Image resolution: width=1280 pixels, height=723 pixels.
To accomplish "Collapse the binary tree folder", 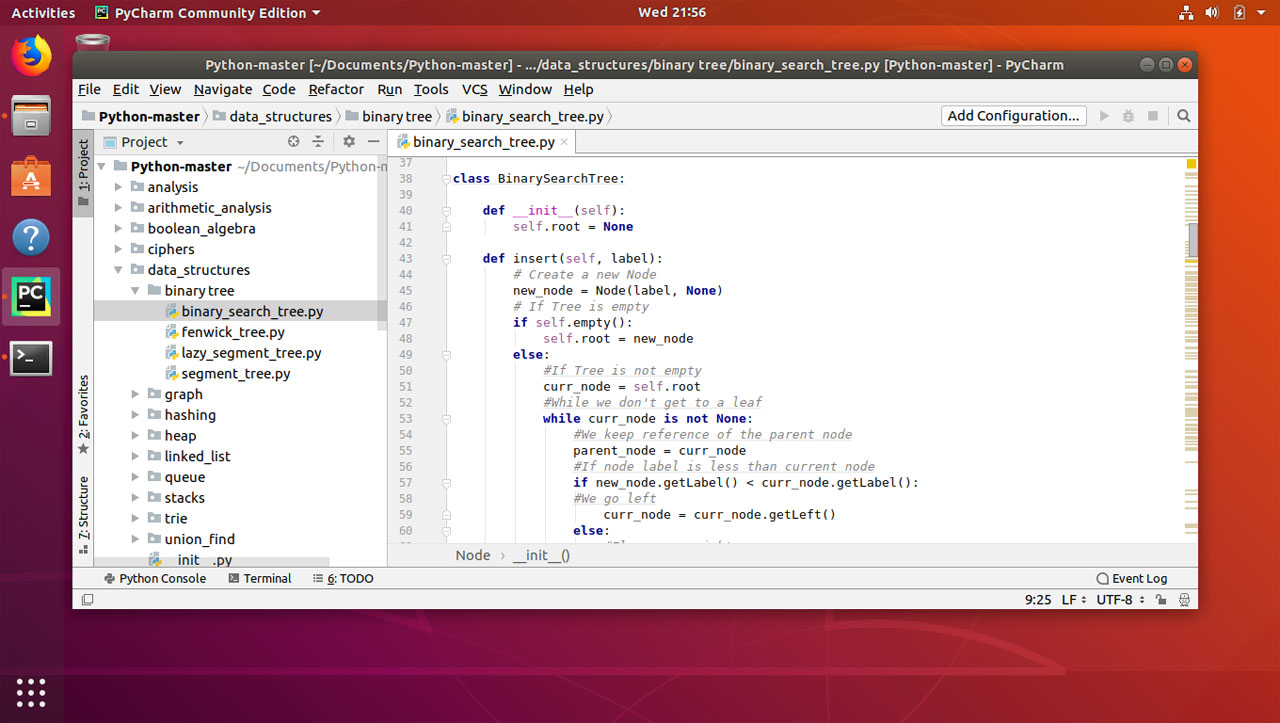I will (x=133, y=290).
